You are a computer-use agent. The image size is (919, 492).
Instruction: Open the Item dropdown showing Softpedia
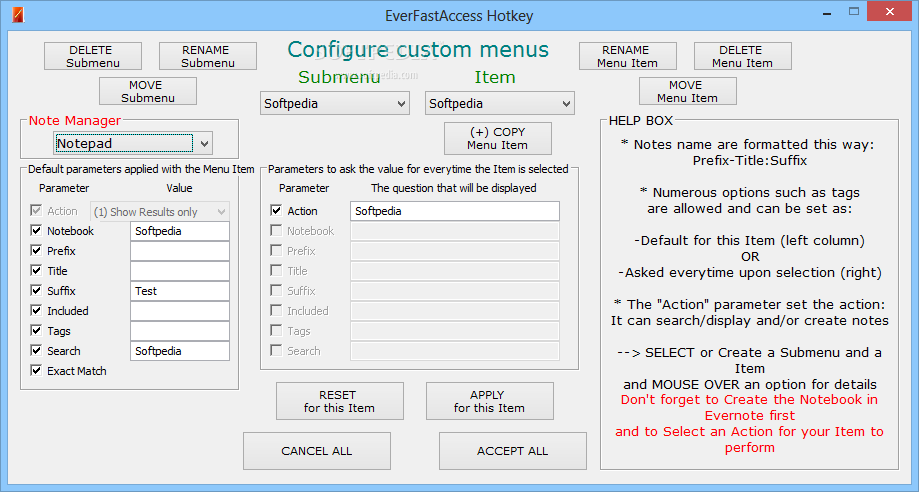[x=500, y=104]
